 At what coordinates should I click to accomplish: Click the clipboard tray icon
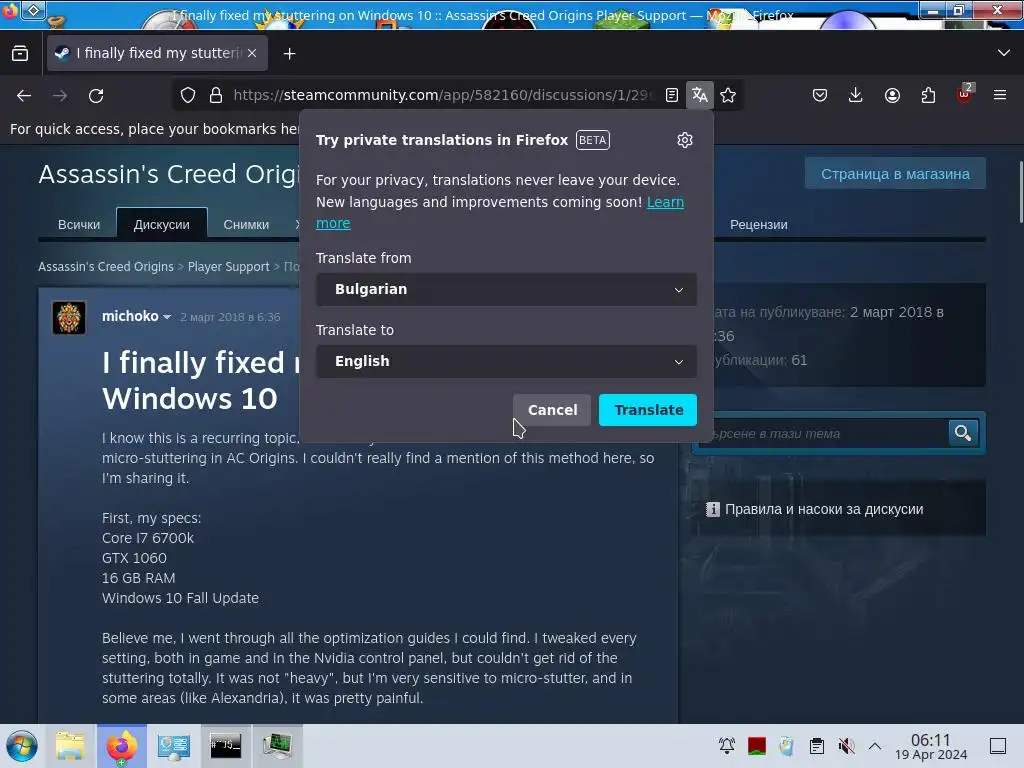[816, 746]
